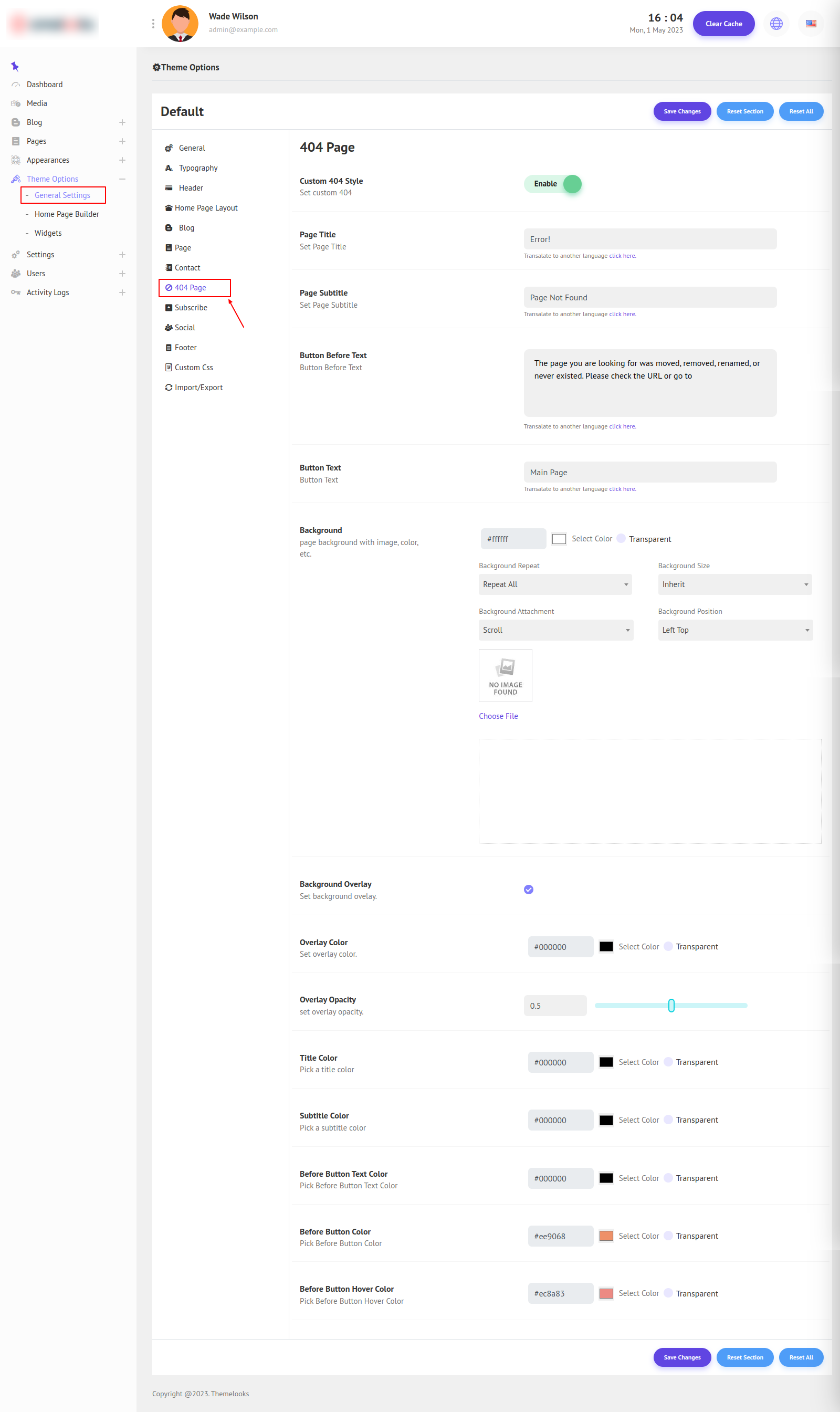
Task: Open the Background Repeat dropdown
Action: click(x=555, y=584)
